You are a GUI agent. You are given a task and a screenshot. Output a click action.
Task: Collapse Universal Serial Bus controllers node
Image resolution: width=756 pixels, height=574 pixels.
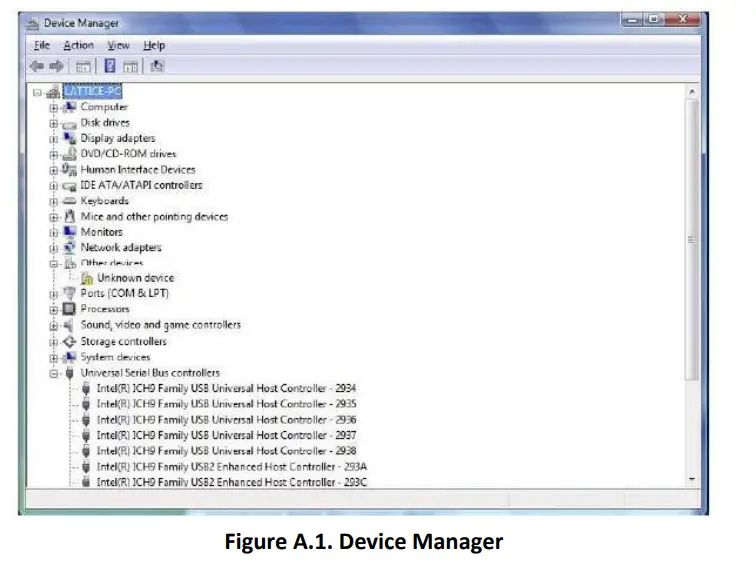54,374
